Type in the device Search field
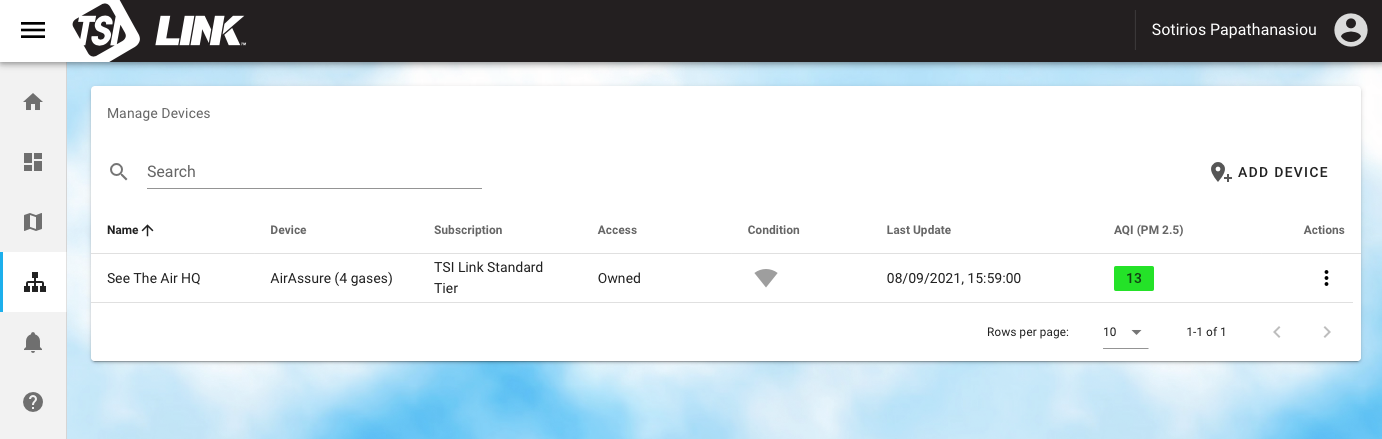 pyautogui.click(x=313, y=172)
